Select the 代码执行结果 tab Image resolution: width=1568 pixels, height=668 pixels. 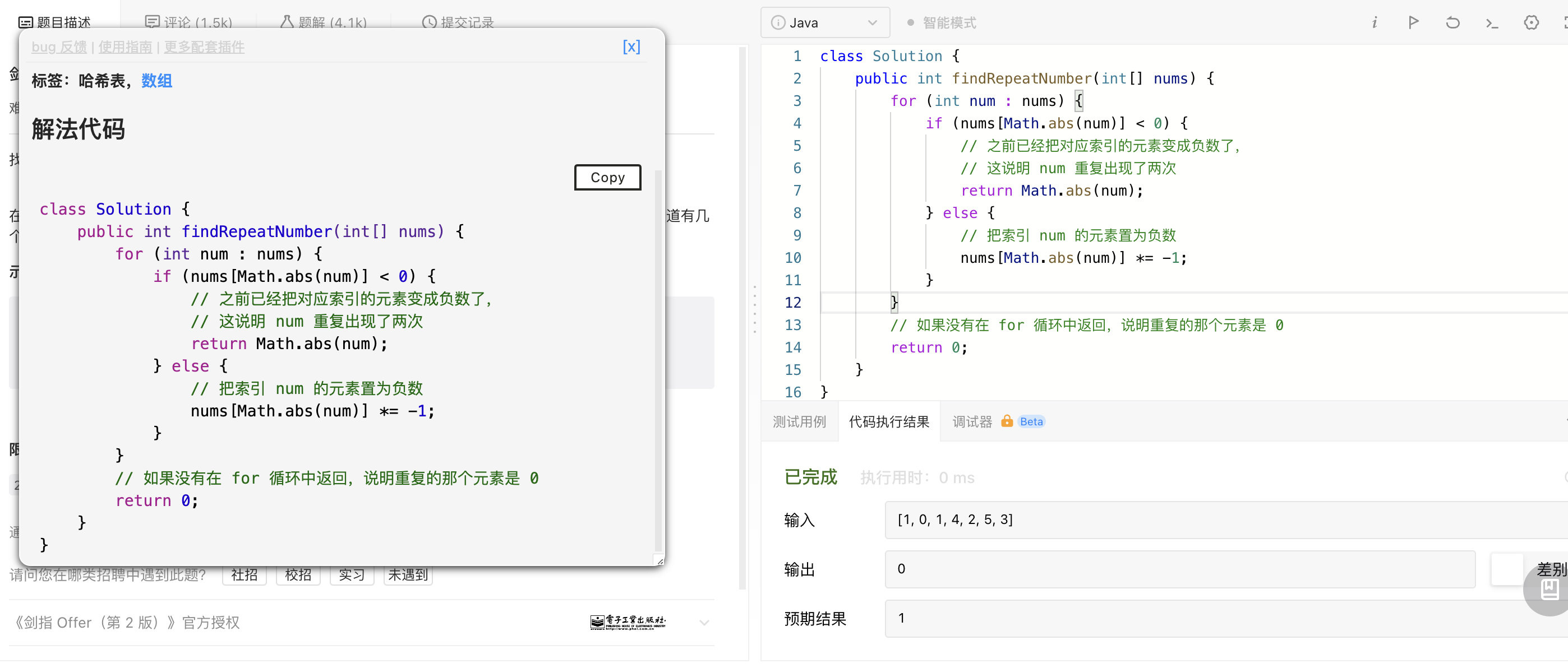pyautogui.click(x=889, y=421)
